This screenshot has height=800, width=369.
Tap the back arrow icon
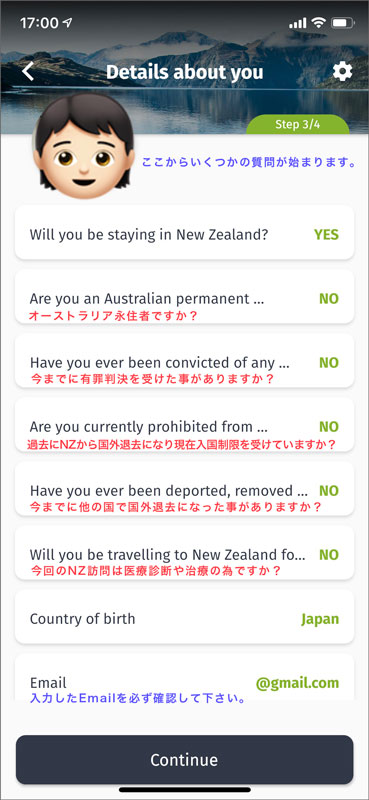click(28, 71)
